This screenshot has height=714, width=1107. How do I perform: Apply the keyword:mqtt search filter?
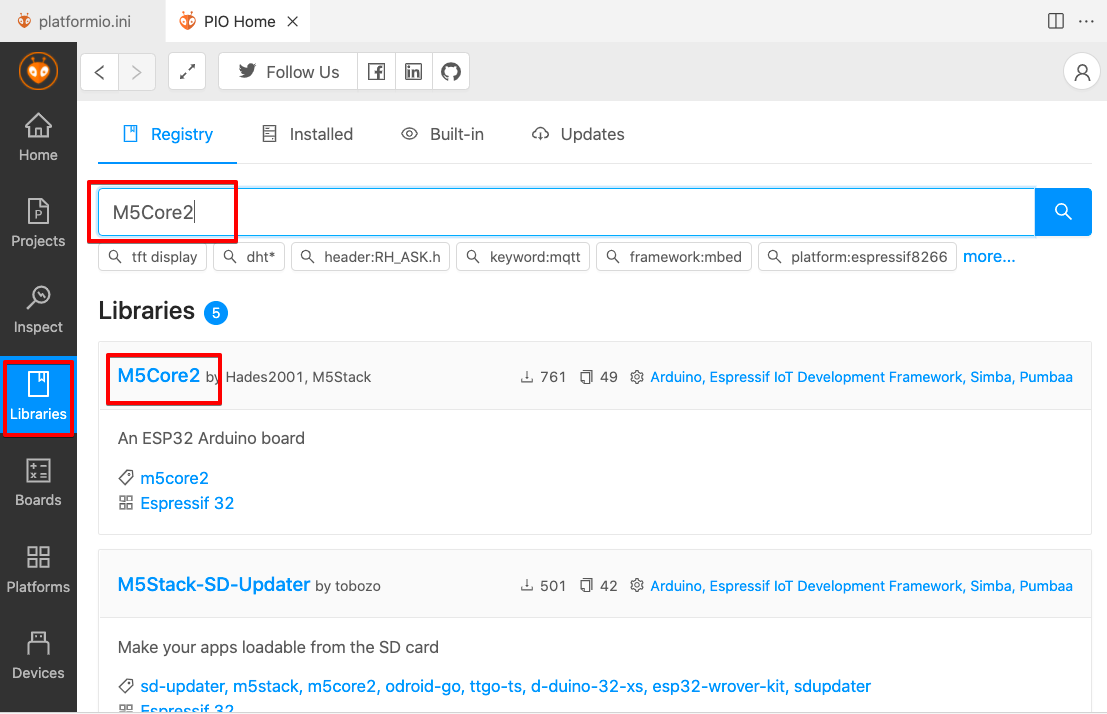[x=522, y=256]
